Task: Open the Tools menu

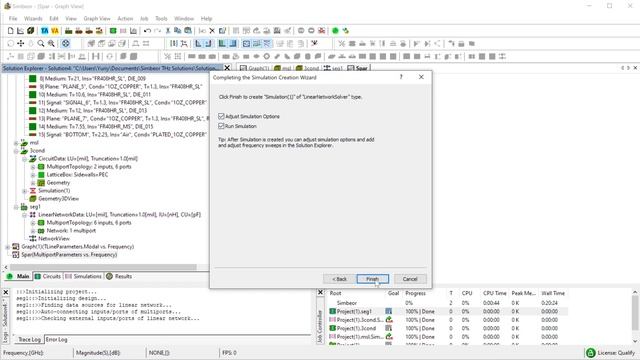Action: [x=161, y=18]
